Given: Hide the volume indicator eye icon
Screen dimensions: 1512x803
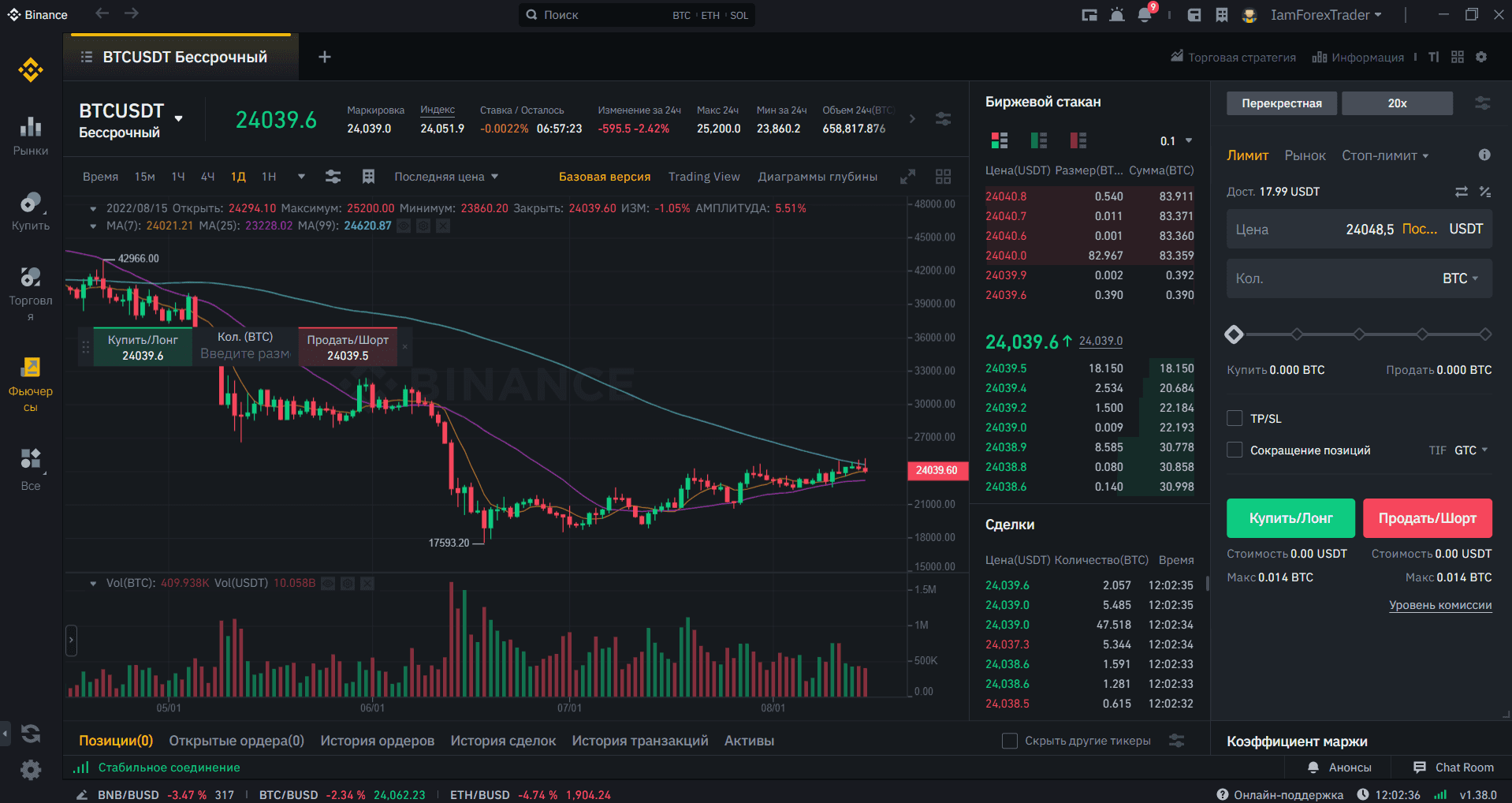Looking at the screenshot, I should coord(328,583).
